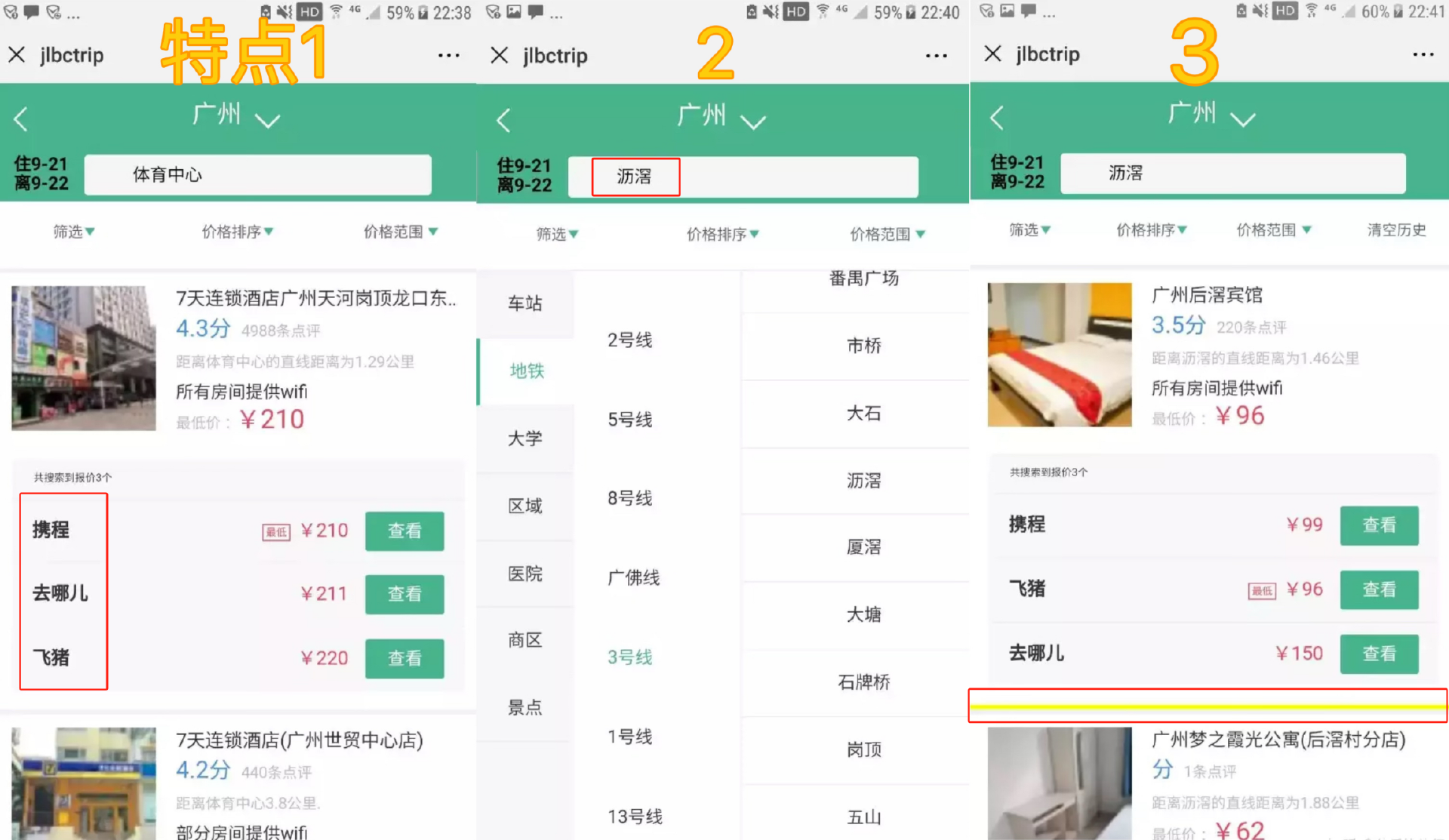Tap the back arrow beside the 广州 header
Screen dimensions: 1449x840
click(x=21, y=118)
